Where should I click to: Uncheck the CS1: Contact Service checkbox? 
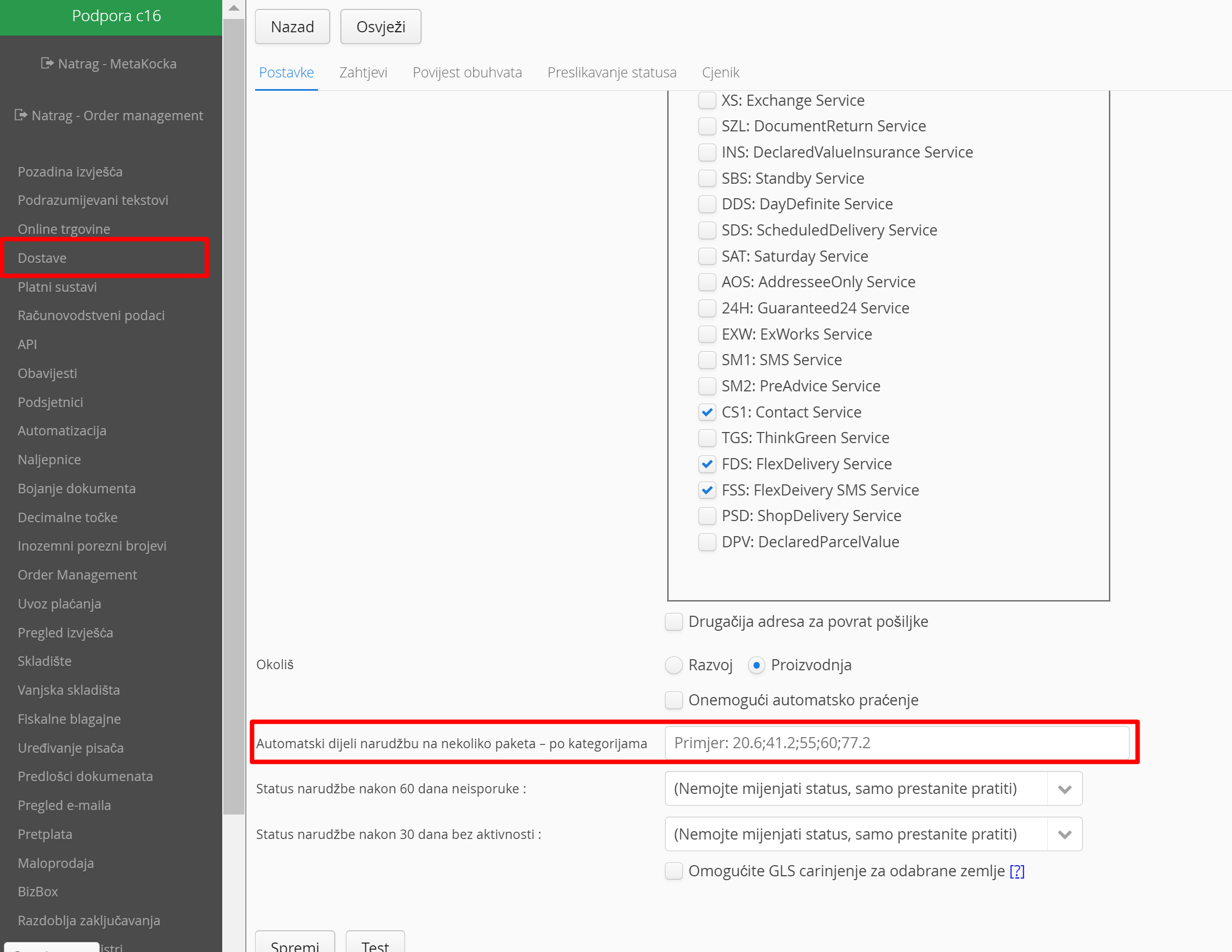click(707, 413)
